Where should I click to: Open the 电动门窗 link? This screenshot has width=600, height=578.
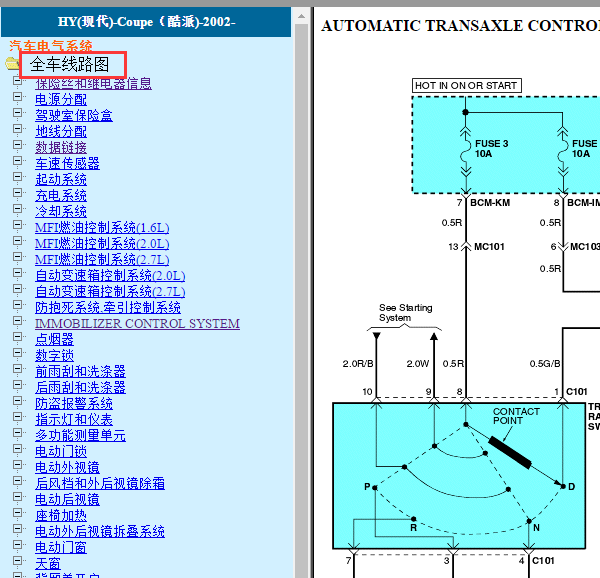tap(61, 548)
